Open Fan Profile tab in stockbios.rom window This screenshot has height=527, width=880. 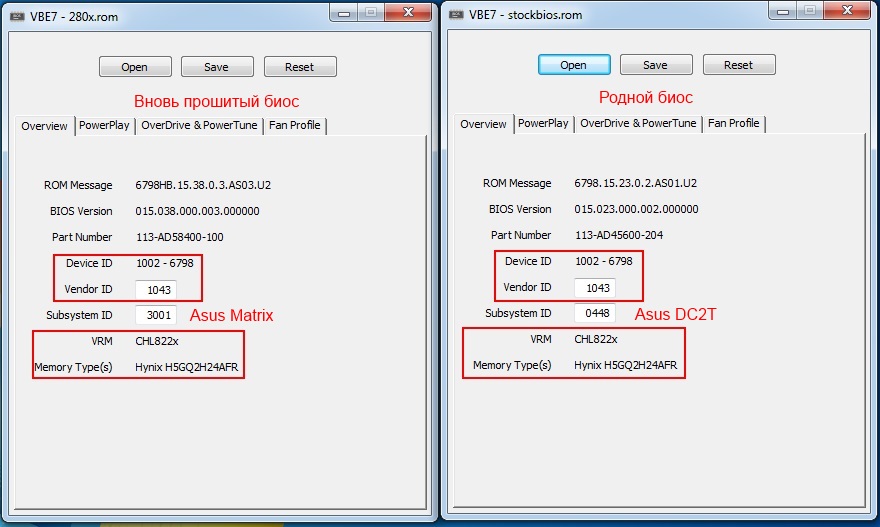tap(734, 123)
